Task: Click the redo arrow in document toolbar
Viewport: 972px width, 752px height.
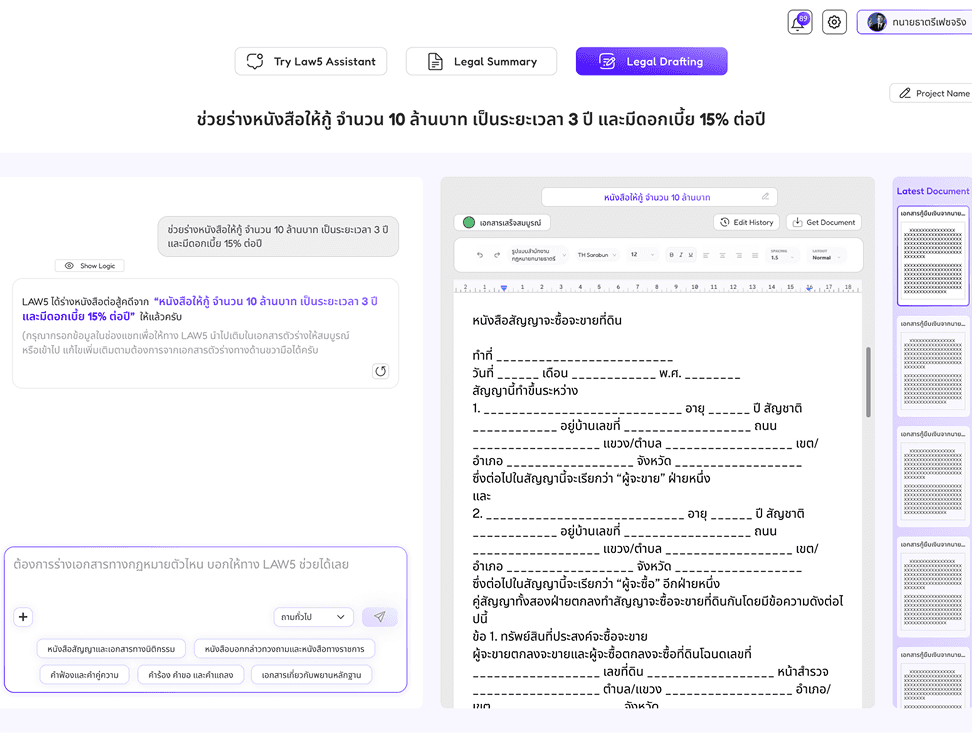Action: point(497,255)
